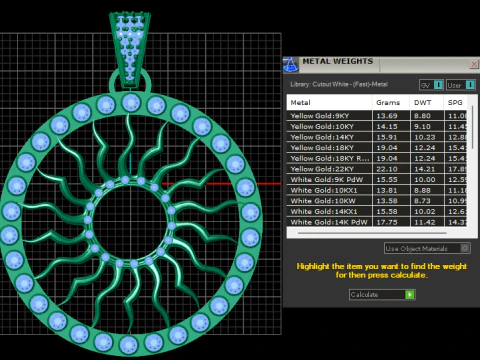Screen dimensions: 480x360
Task: Select the Yellow Gold:9KY row
Action: (x=377, y=116)
